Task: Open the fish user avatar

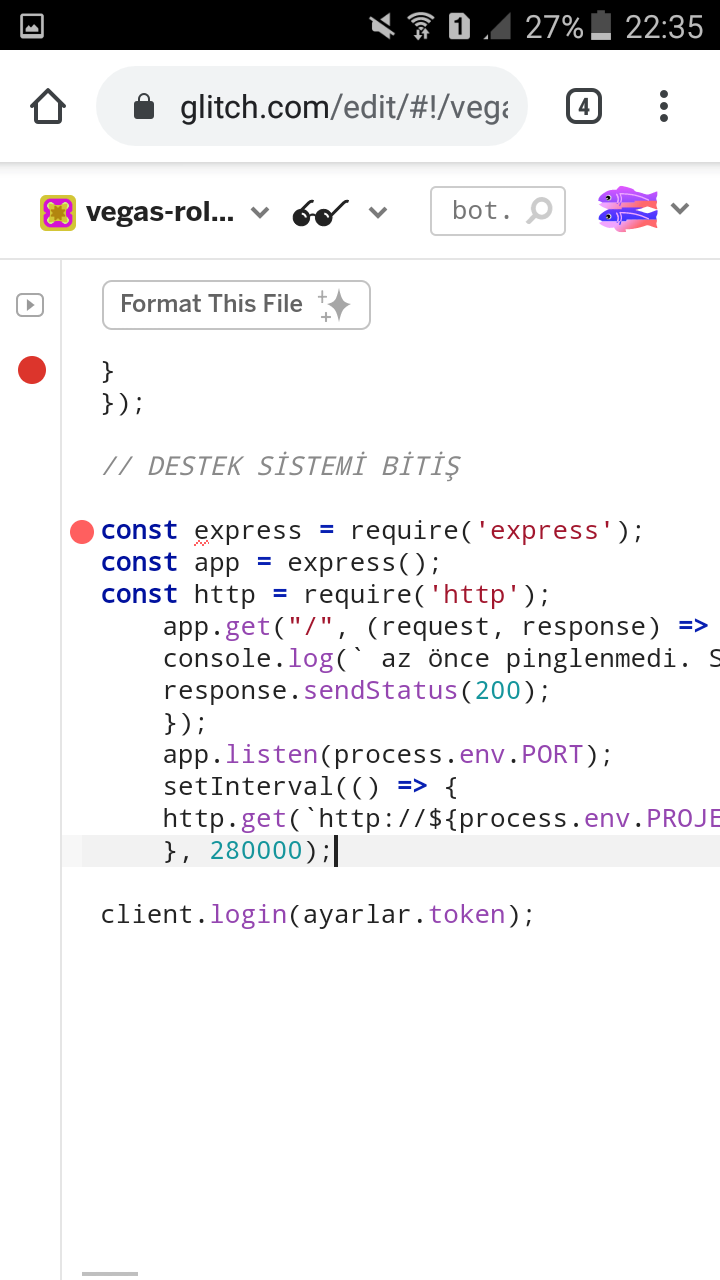Action: pos(627,210)
